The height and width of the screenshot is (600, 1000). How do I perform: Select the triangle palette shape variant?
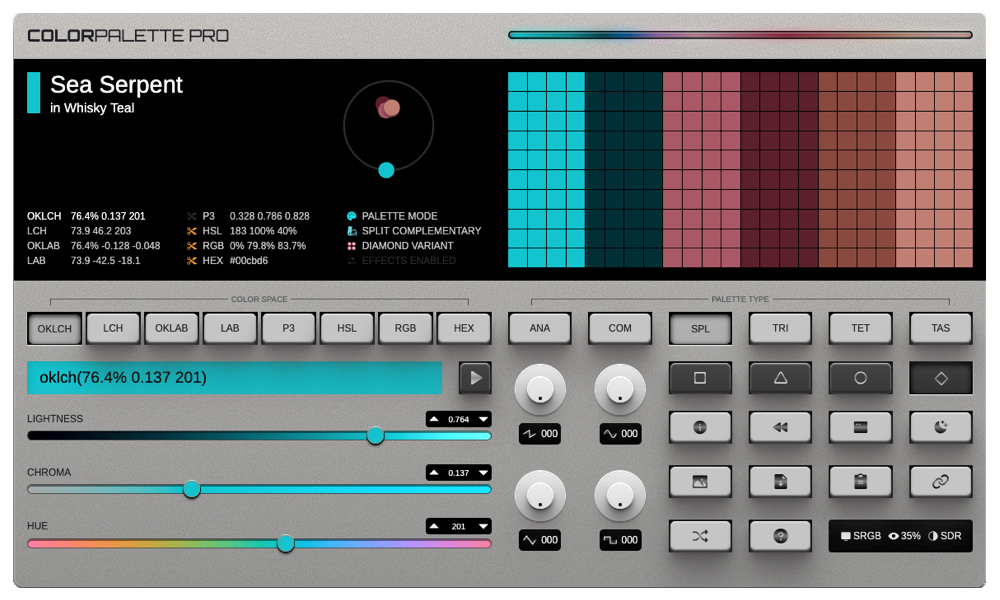pos(780,378)
